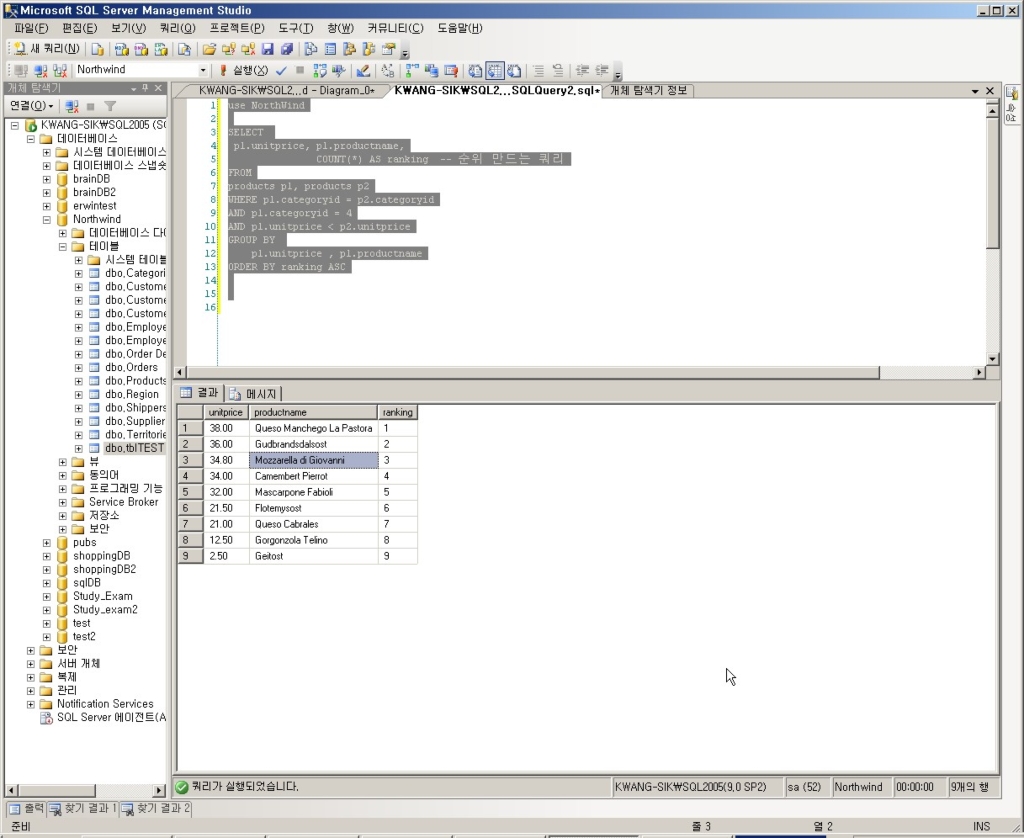Select the Queso Manchego La Pastora cell
The width and height of the screenshot is (1024, 838).
[x=313, y=428]
